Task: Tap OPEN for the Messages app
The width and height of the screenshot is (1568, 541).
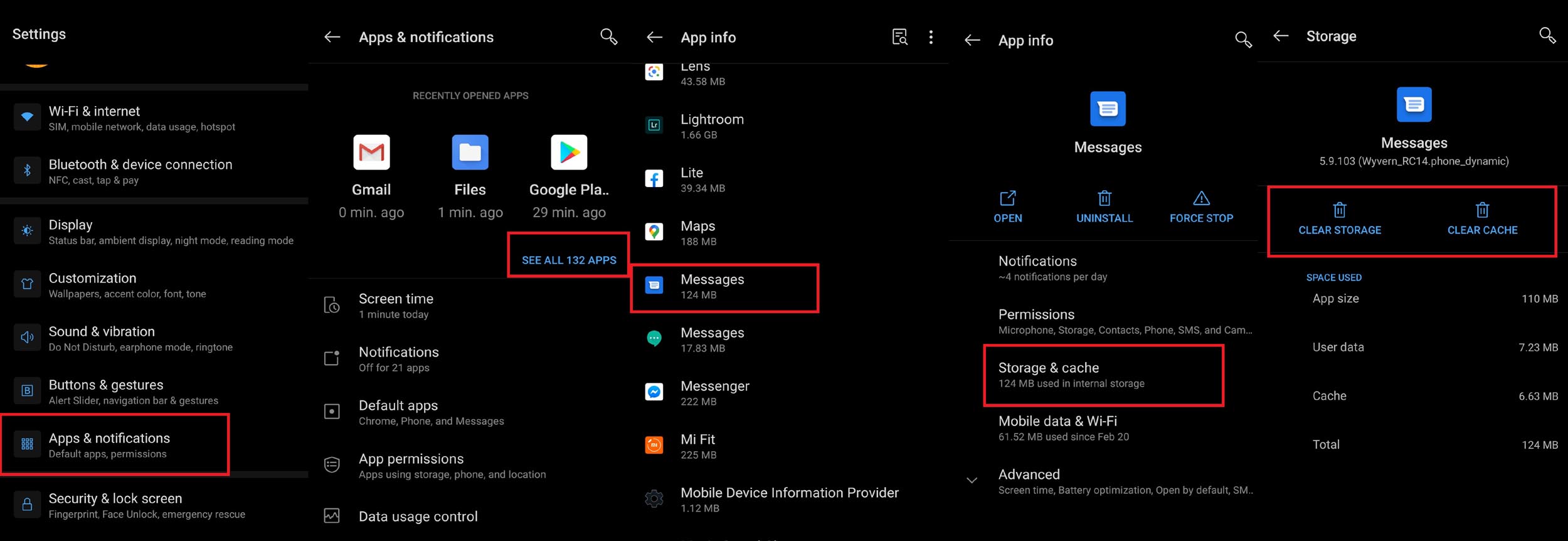Action: tap(1008, 207)
